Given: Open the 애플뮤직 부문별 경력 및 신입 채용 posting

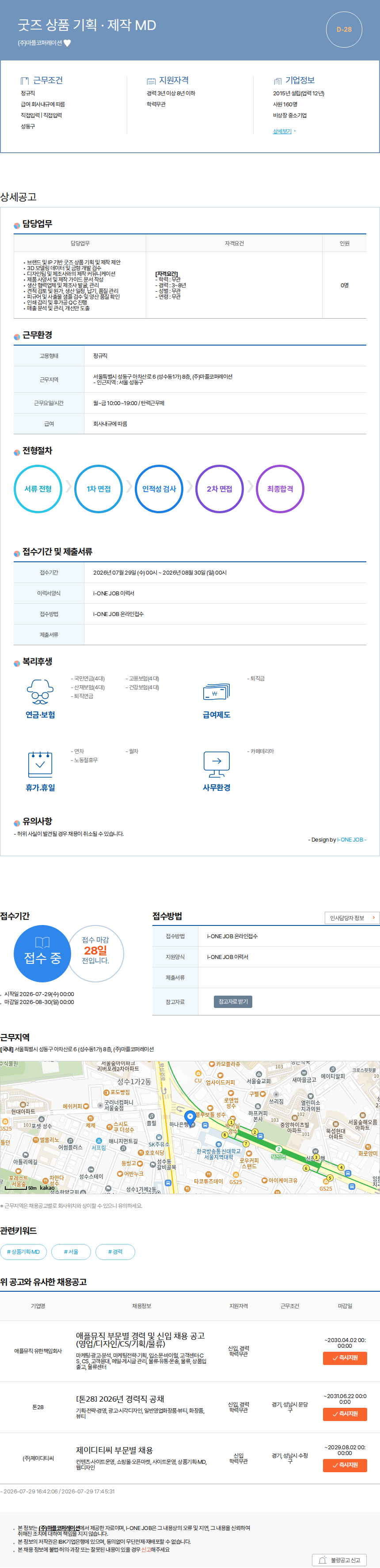Looking at the screenshot, I should [140, 1339].
